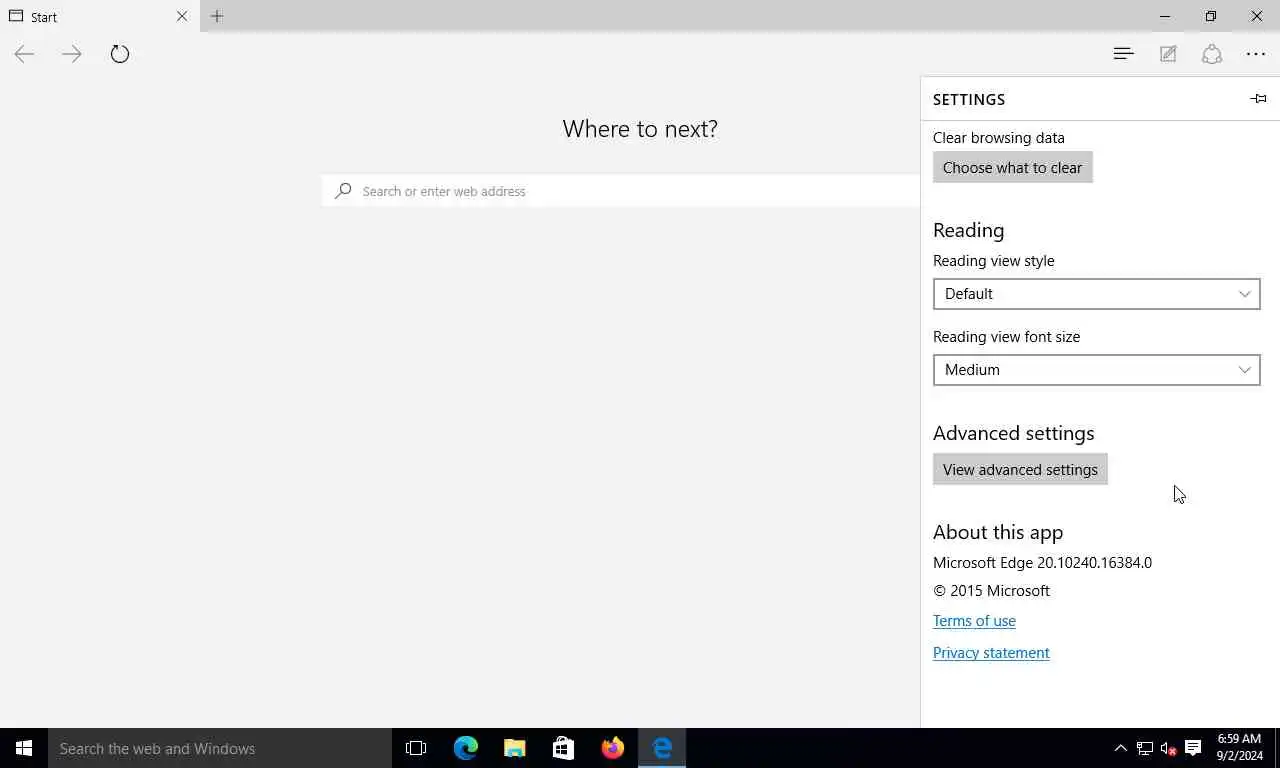Launch new Microsoft Edge from taskbar

466,748
